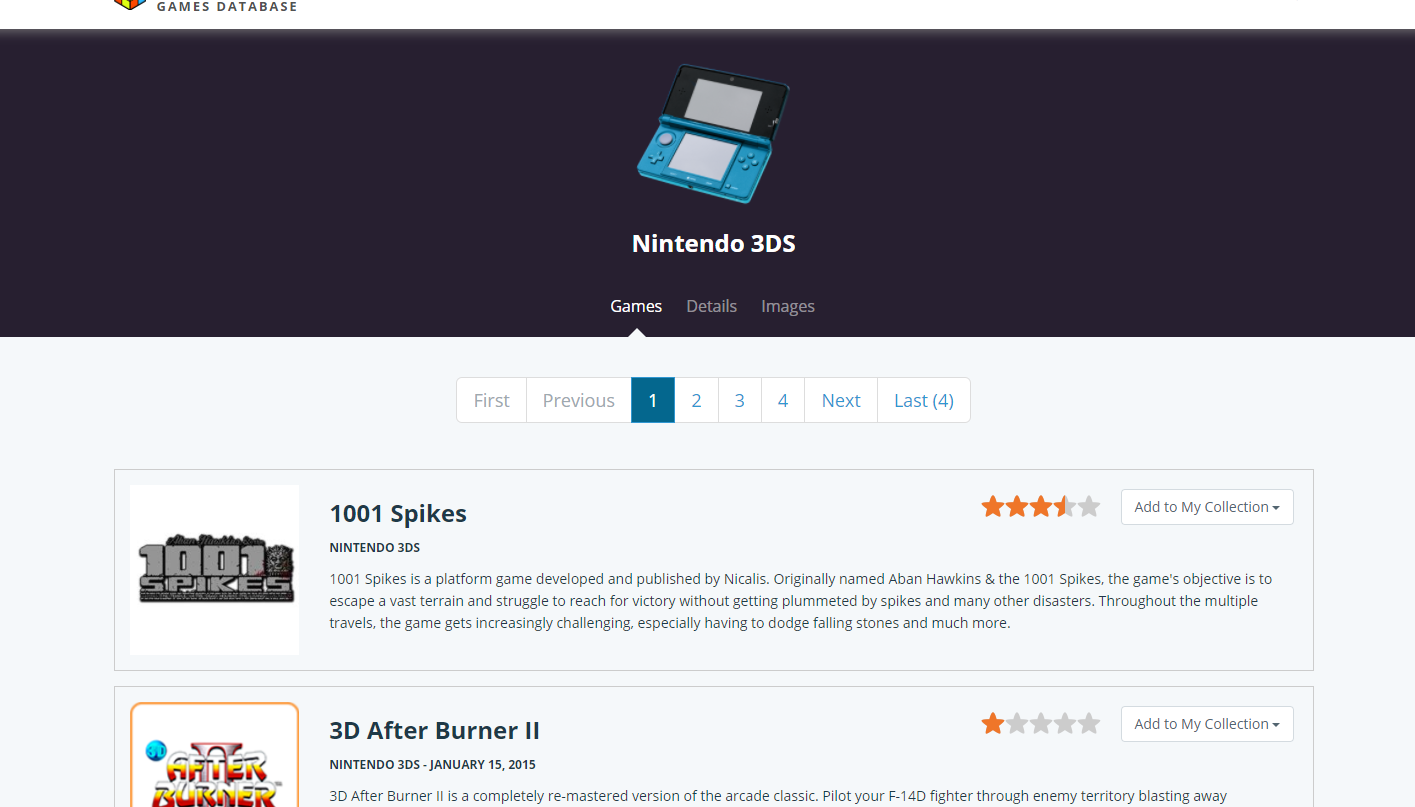Image resolution: width=1415 pixels, height=807 pixels.
Task: Expand Add to My Collection for 3D After Burner II
Action: [x=1207, y=724]
